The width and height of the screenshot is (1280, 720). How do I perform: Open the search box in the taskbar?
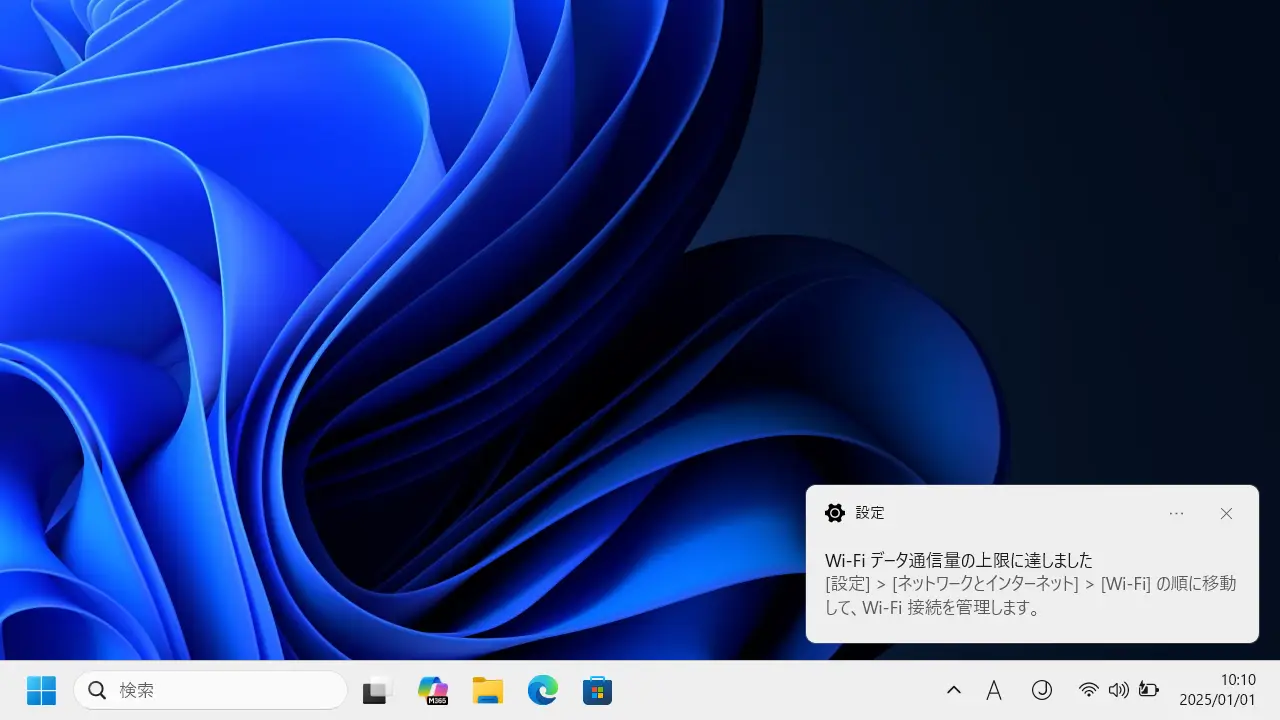click(x=210, y=689)
